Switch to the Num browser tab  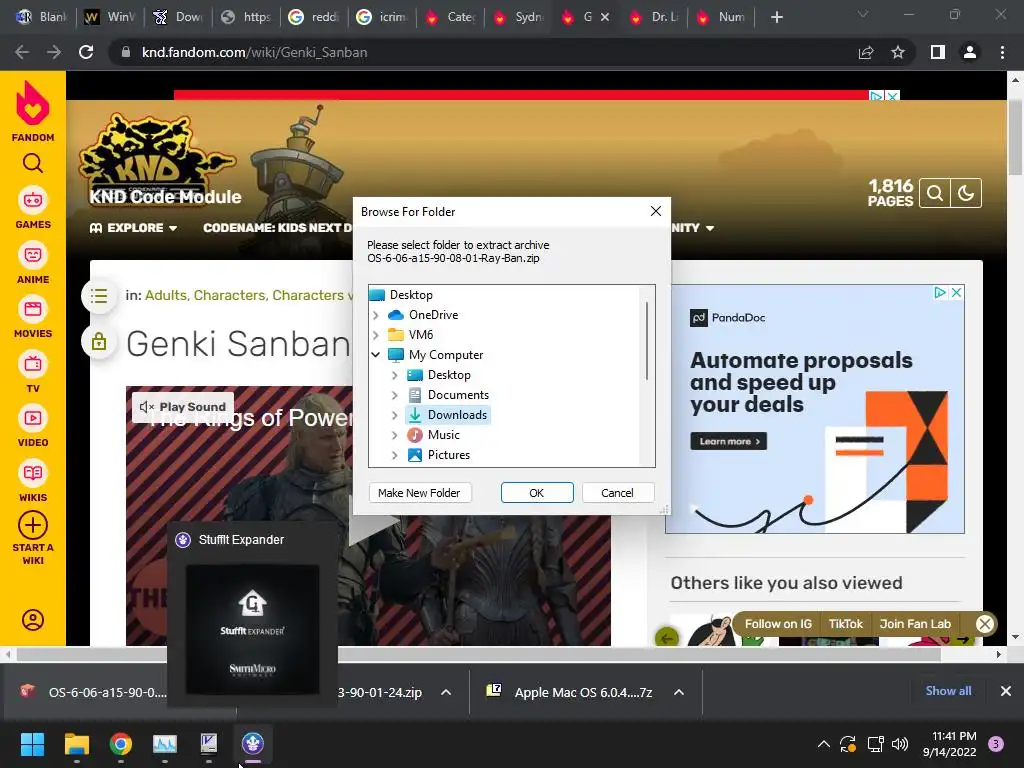[723, 17]
